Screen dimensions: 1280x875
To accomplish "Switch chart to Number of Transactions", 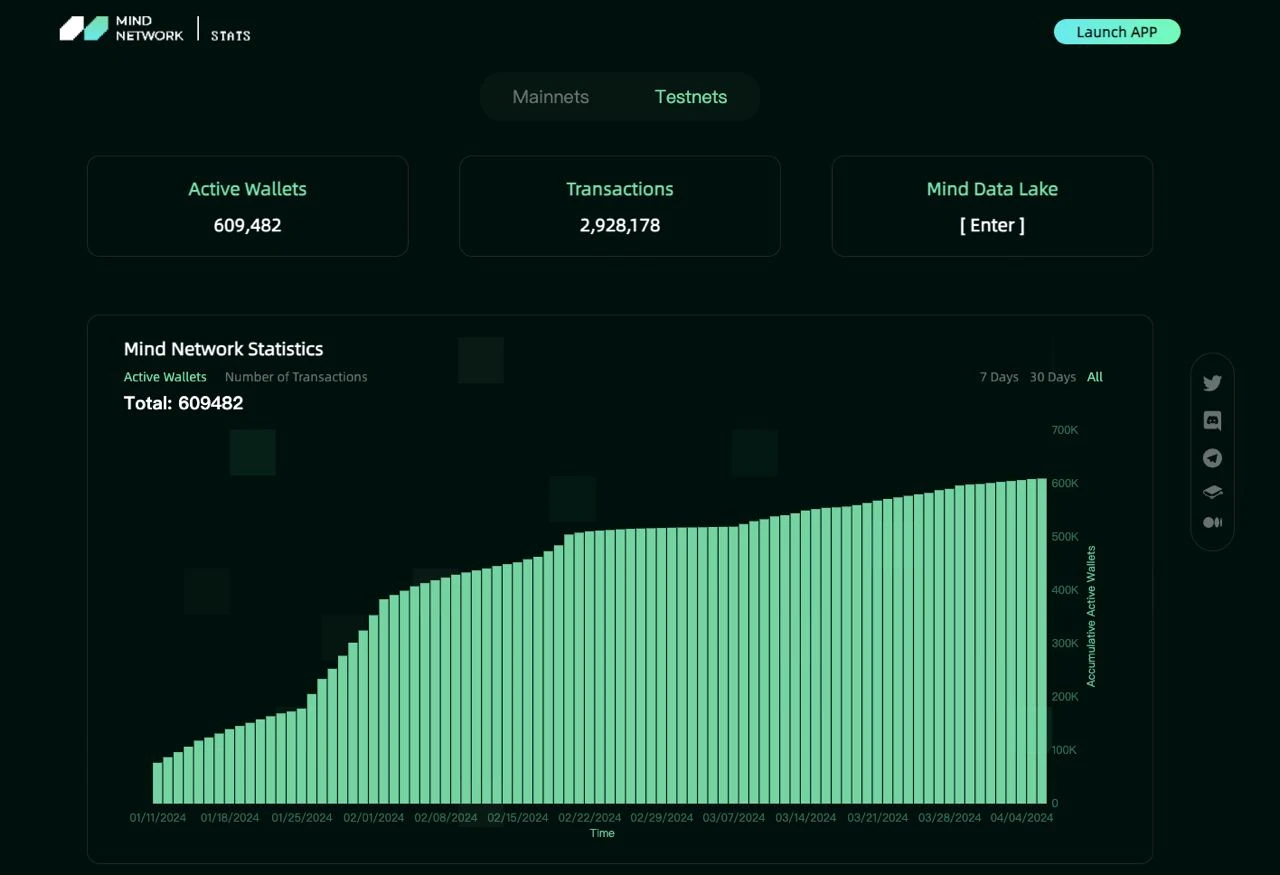I will (x=296, y=377).
